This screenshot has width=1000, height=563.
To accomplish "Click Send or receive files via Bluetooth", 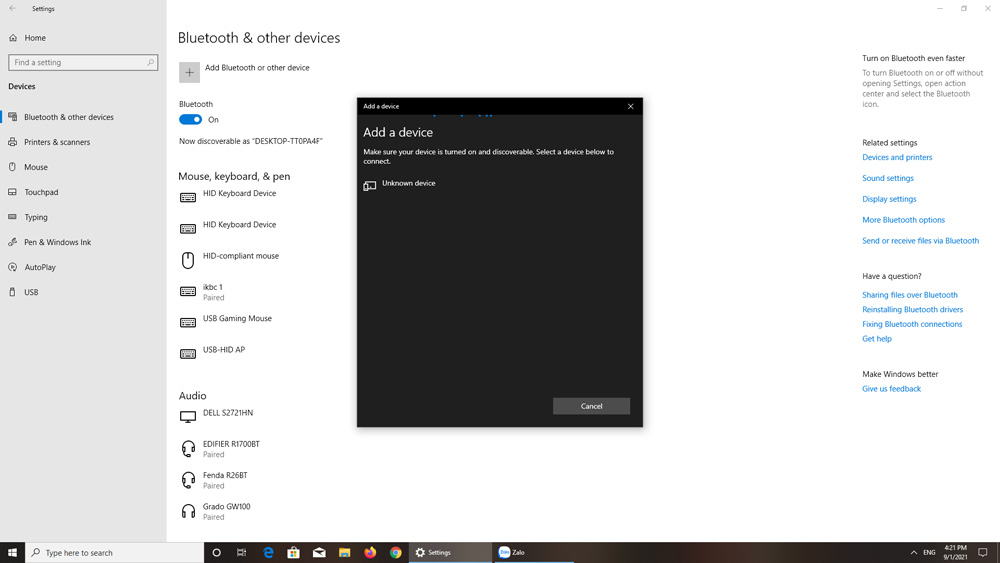I will [920, 241].
